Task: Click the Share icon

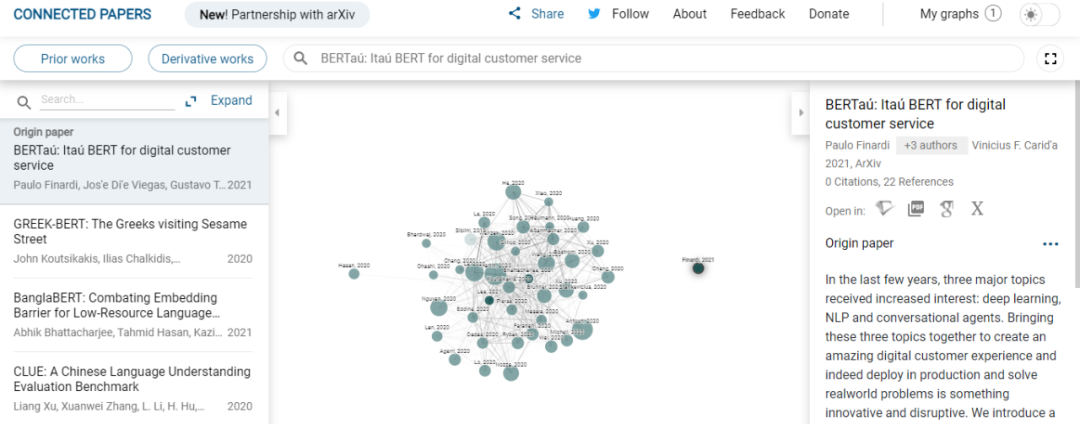Action: [515, 14]
